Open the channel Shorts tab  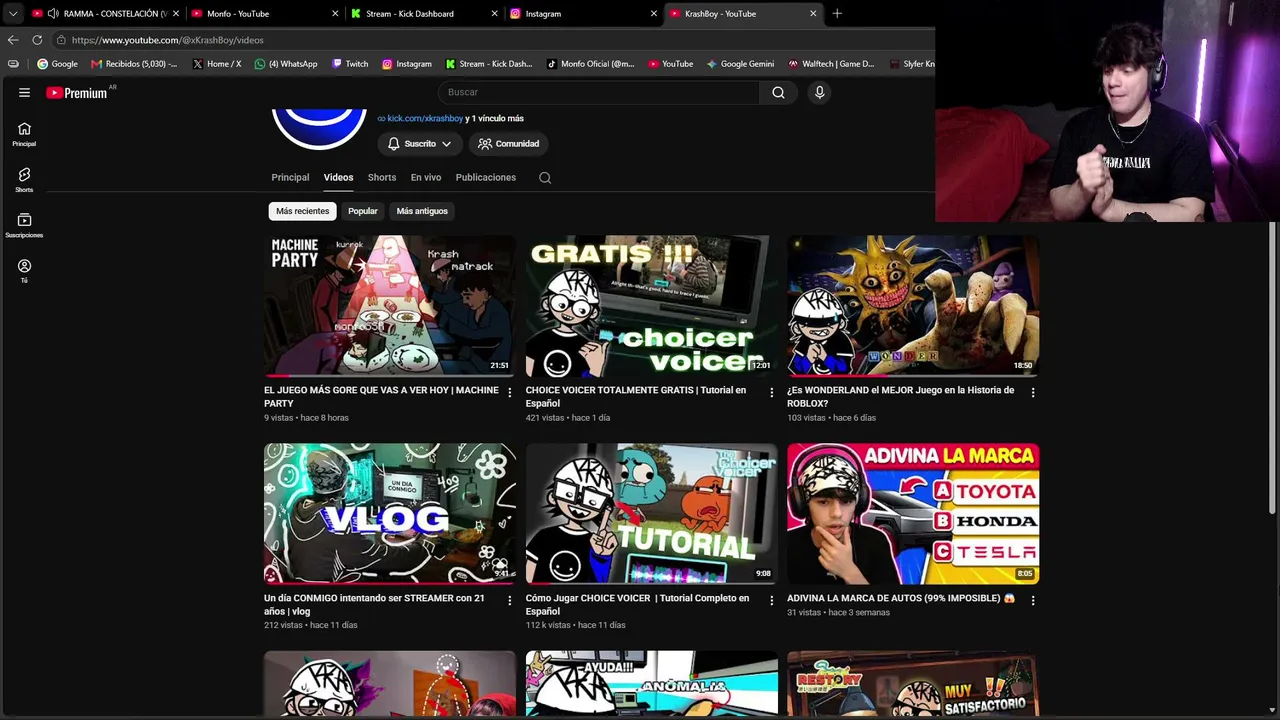(382, 178)
